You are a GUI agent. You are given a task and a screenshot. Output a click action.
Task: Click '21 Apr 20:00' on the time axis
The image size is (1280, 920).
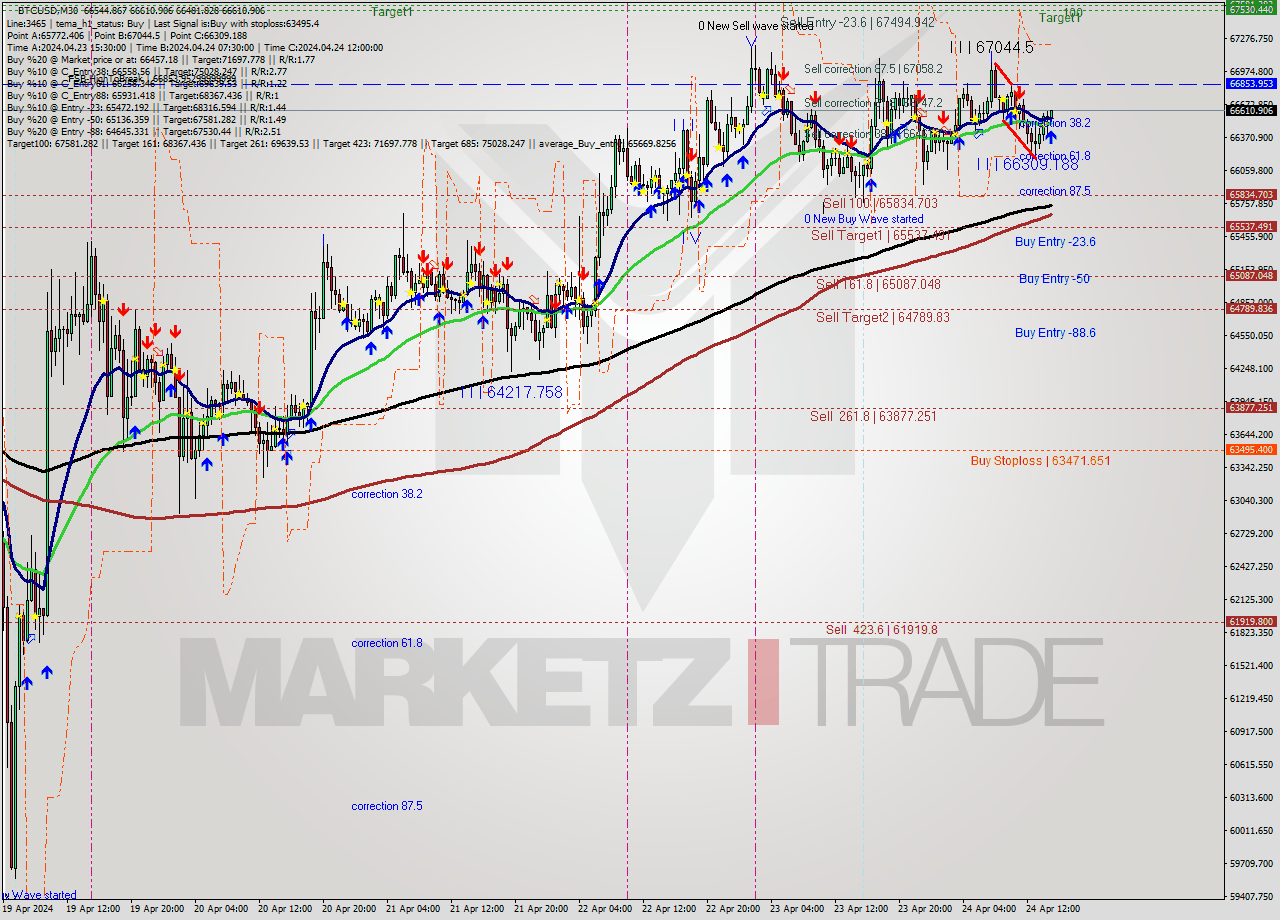pyautogui.click(x=541, y=909)
